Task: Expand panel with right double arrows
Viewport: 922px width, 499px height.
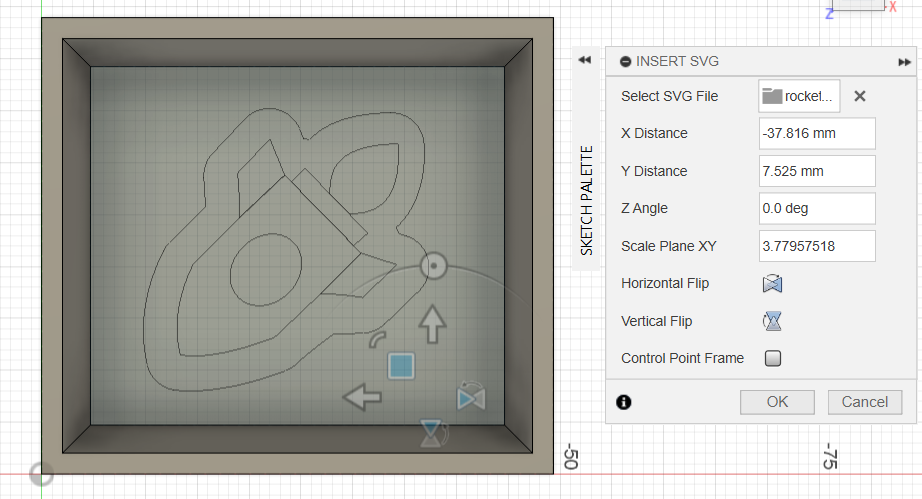Action: (x=904, y=62)
